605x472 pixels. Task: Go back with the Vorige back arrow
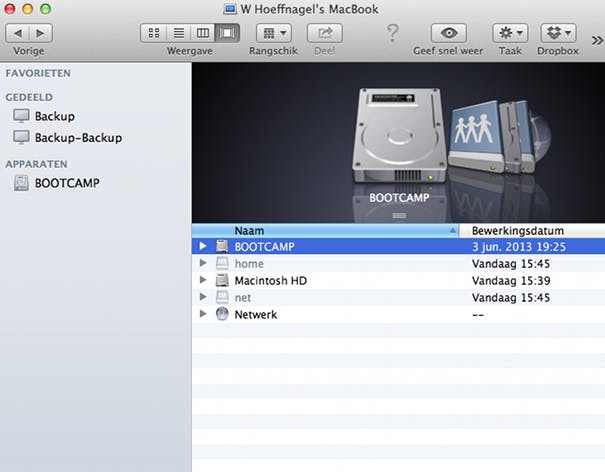click(17, 33)
